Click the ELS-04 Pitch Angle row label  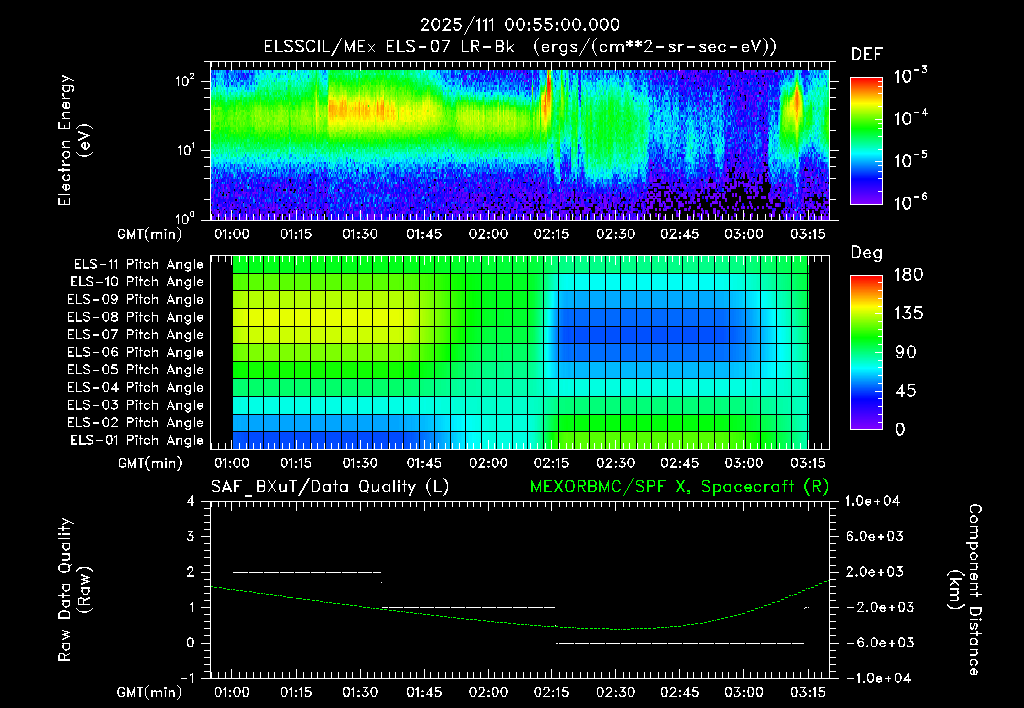(x=136, y=387)
